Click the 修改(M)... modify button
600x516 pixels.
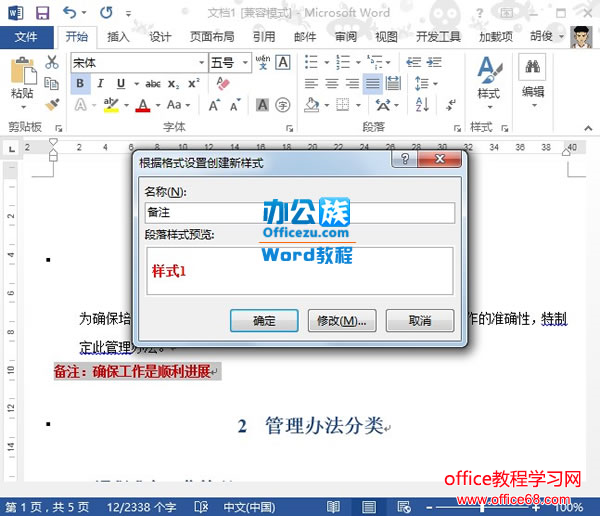tap(342, 320)
